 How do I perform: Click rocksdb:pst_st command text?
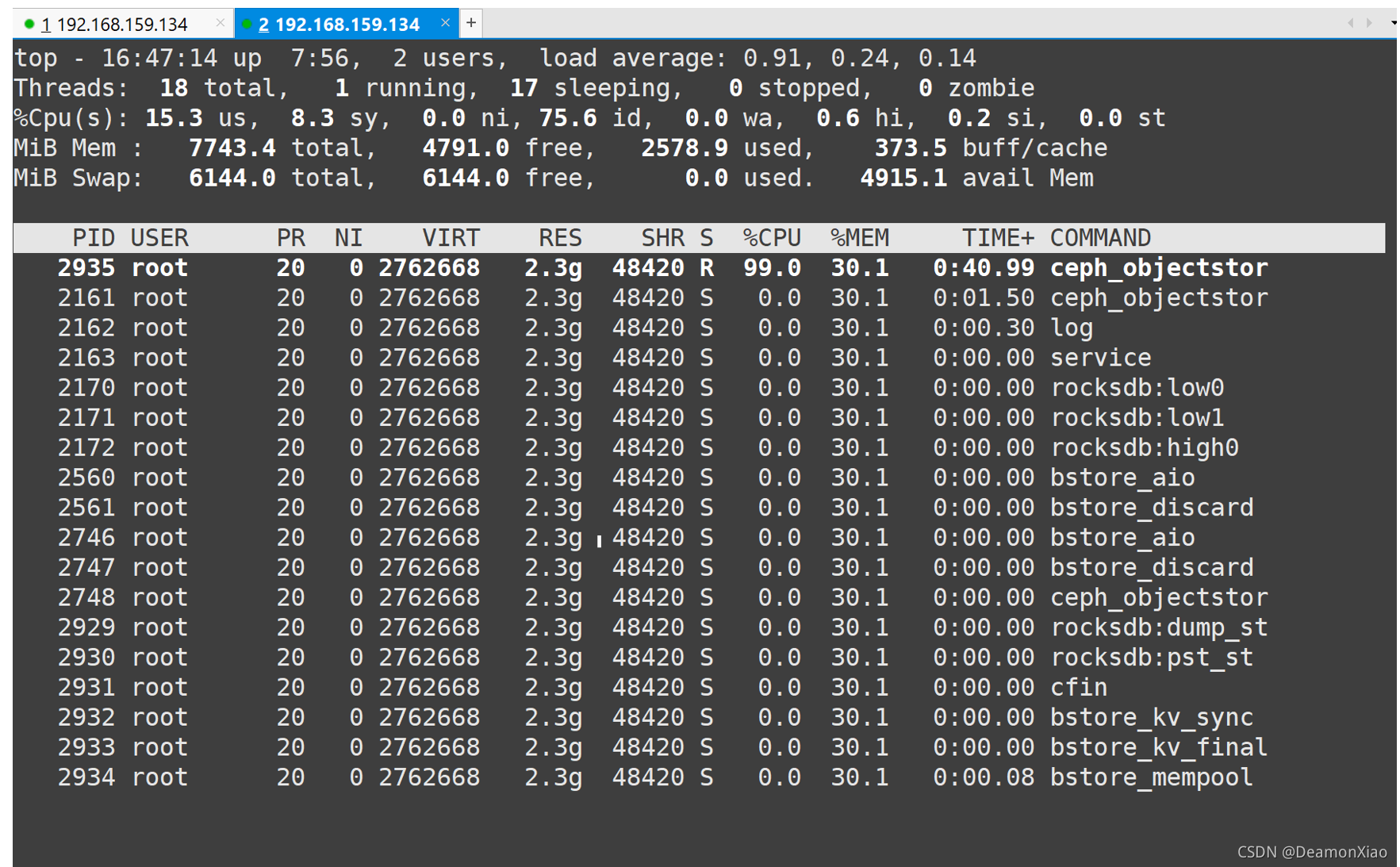click(1152, 658)
